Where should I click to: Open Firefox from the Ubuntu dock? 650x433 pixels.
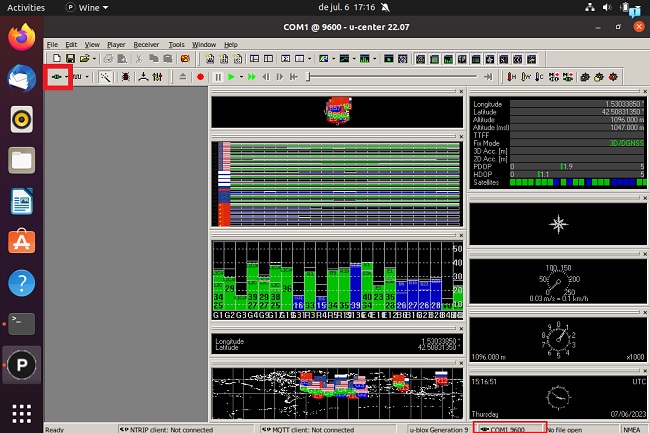(20, 38)
